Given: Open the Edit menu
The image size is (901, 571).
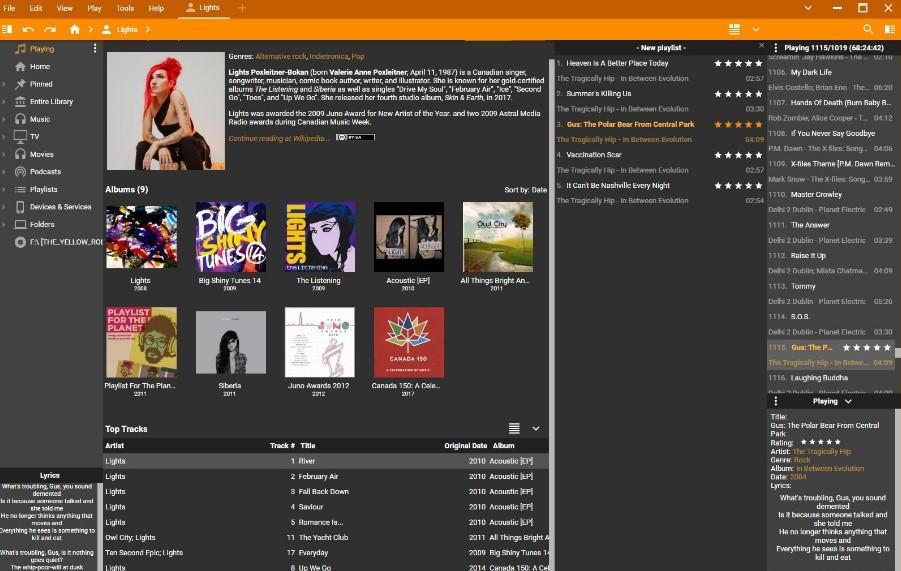Looking at the screenshot, I should [36, 8].
